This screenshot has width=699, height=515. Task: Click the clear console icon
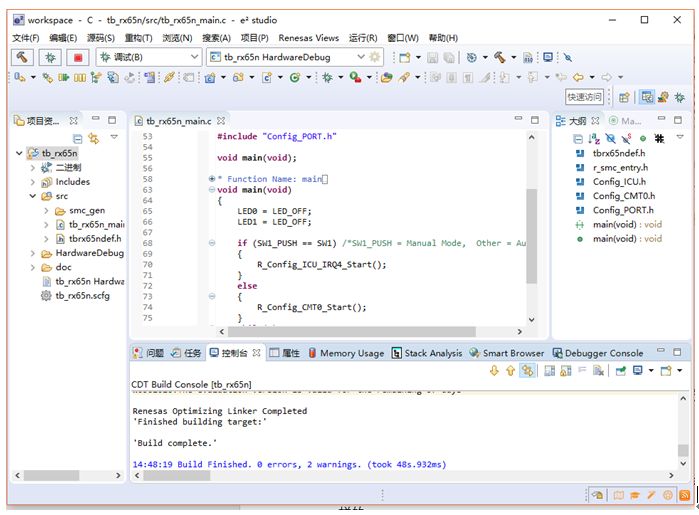click(x=598, y=371)
